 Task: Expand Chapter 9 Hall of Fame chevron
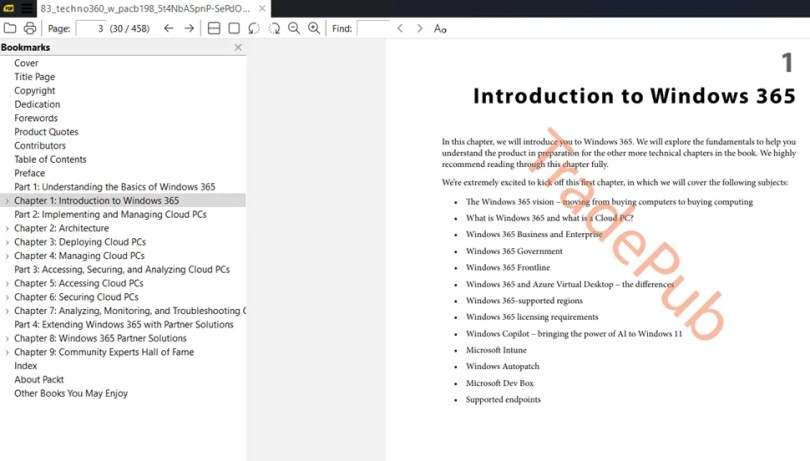click(x=7, y=352)
